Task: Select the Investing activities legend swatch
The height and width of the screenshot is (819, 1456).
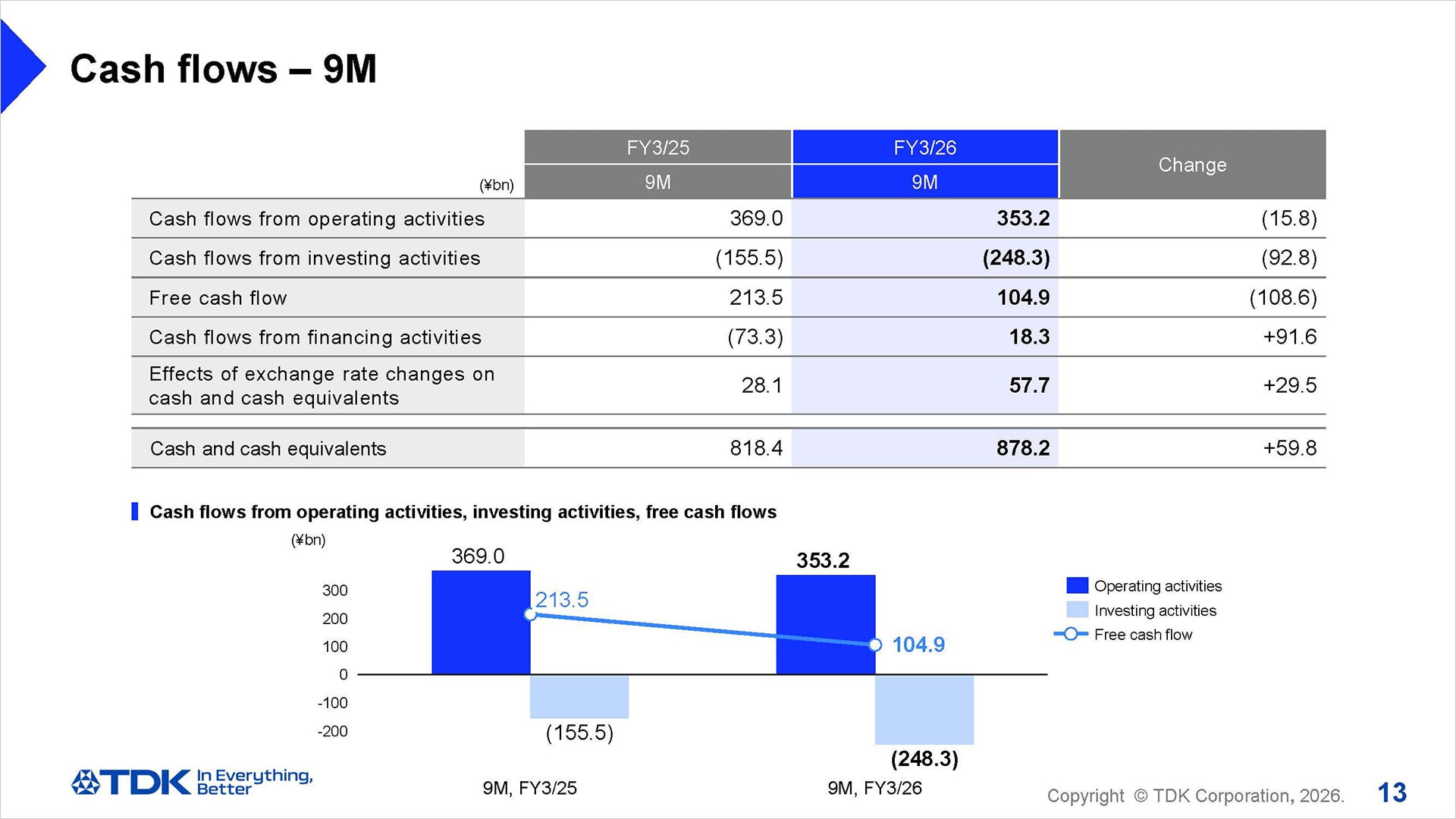Action: (x=1076, y=610)
